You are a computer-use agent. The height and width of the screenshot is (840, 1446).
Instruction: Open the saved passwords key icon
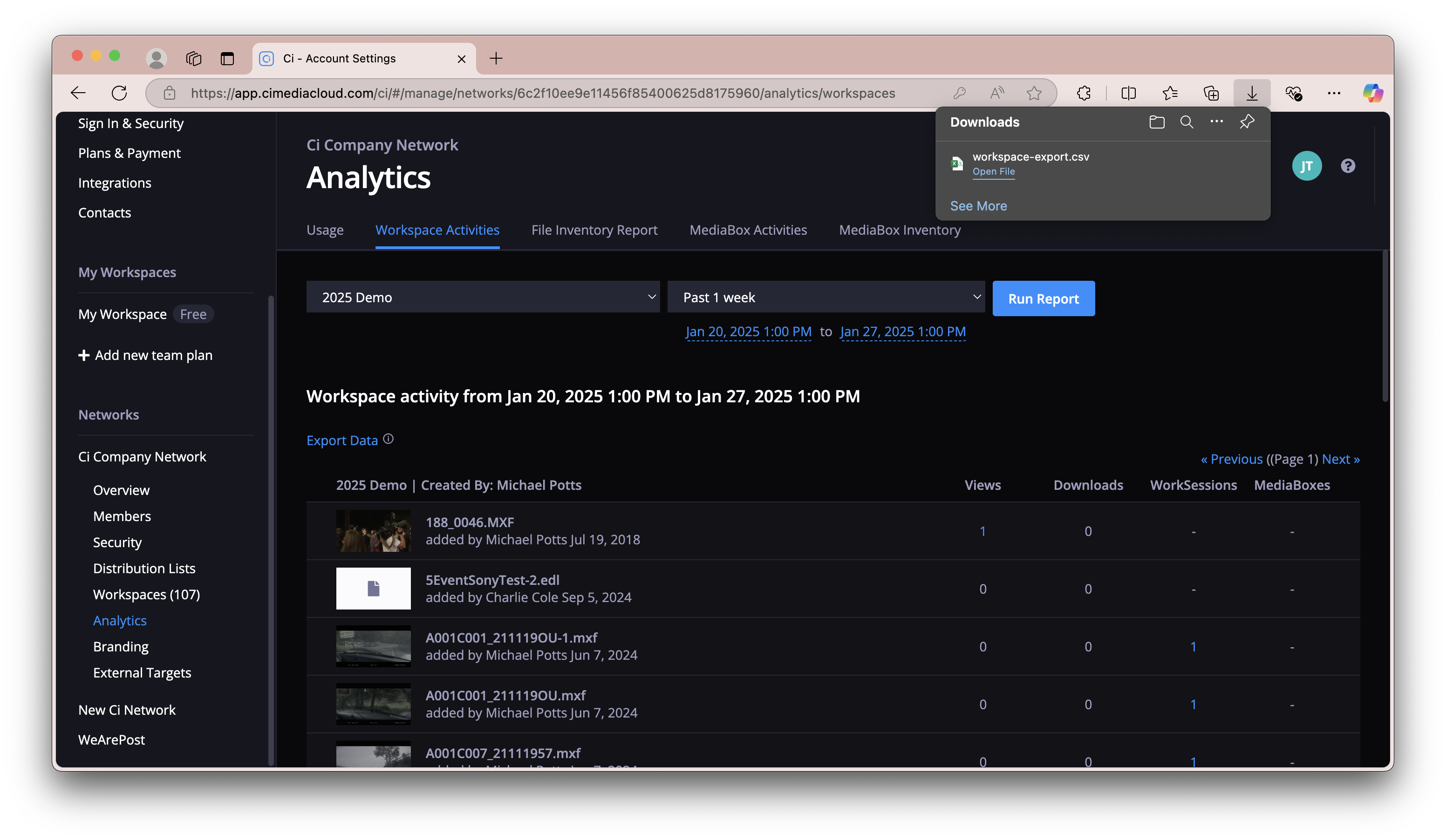tap(959, 93)
